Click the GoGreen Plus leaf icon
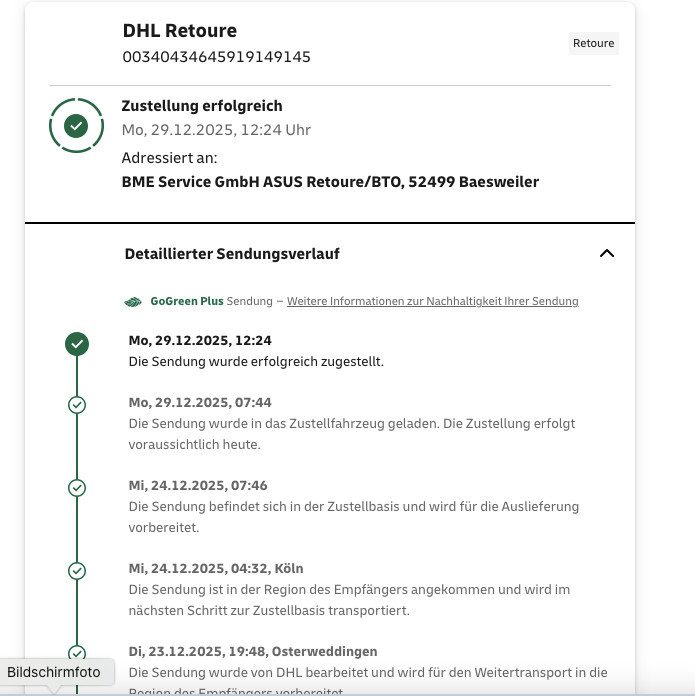This screenshot has height=696, width=695. 133,302
